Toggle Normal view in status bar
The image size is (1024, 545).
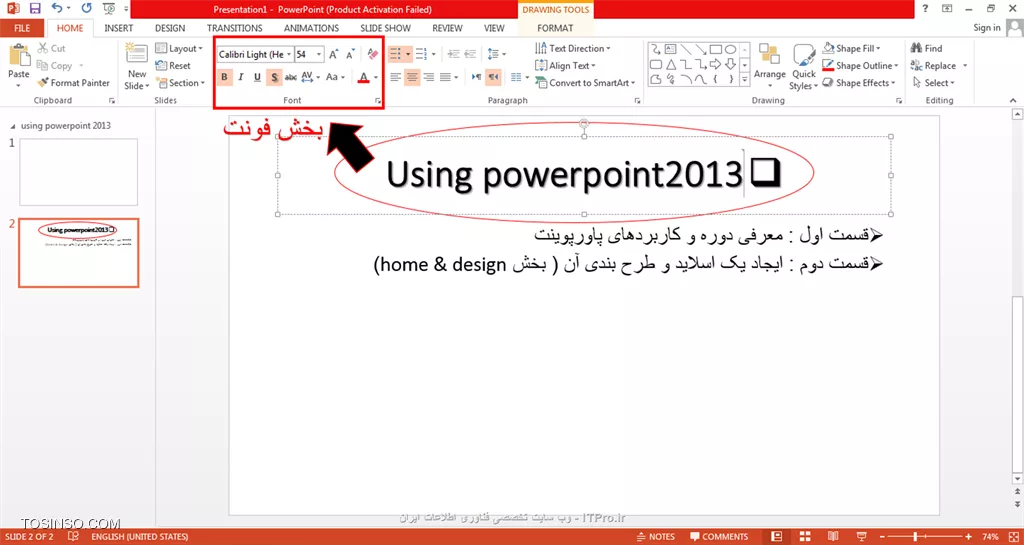pyautogui.click(x=776, y=537)
